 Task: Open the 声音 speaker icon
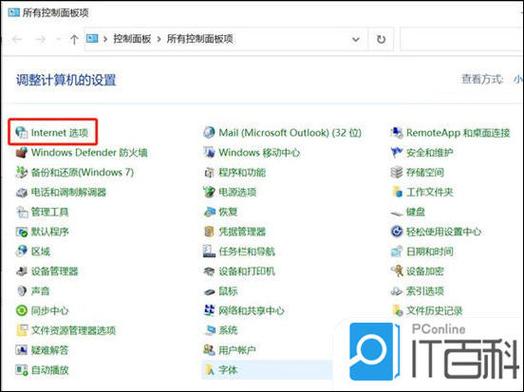(x=21, y=291)
